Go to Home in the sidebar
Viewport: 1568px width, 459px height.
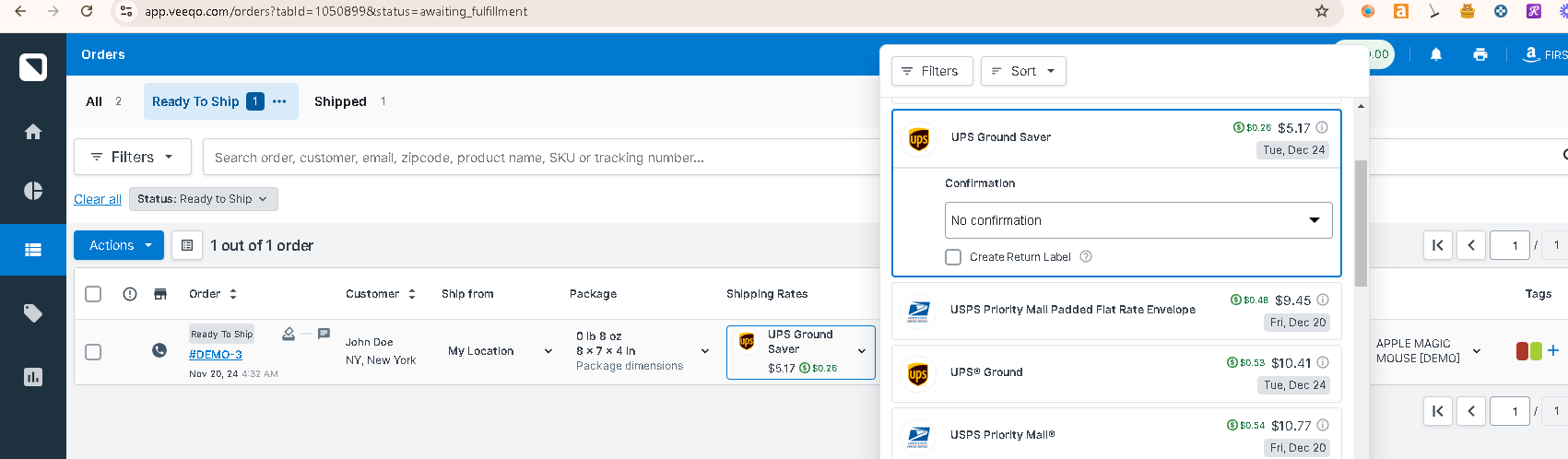tap(33, 132)
